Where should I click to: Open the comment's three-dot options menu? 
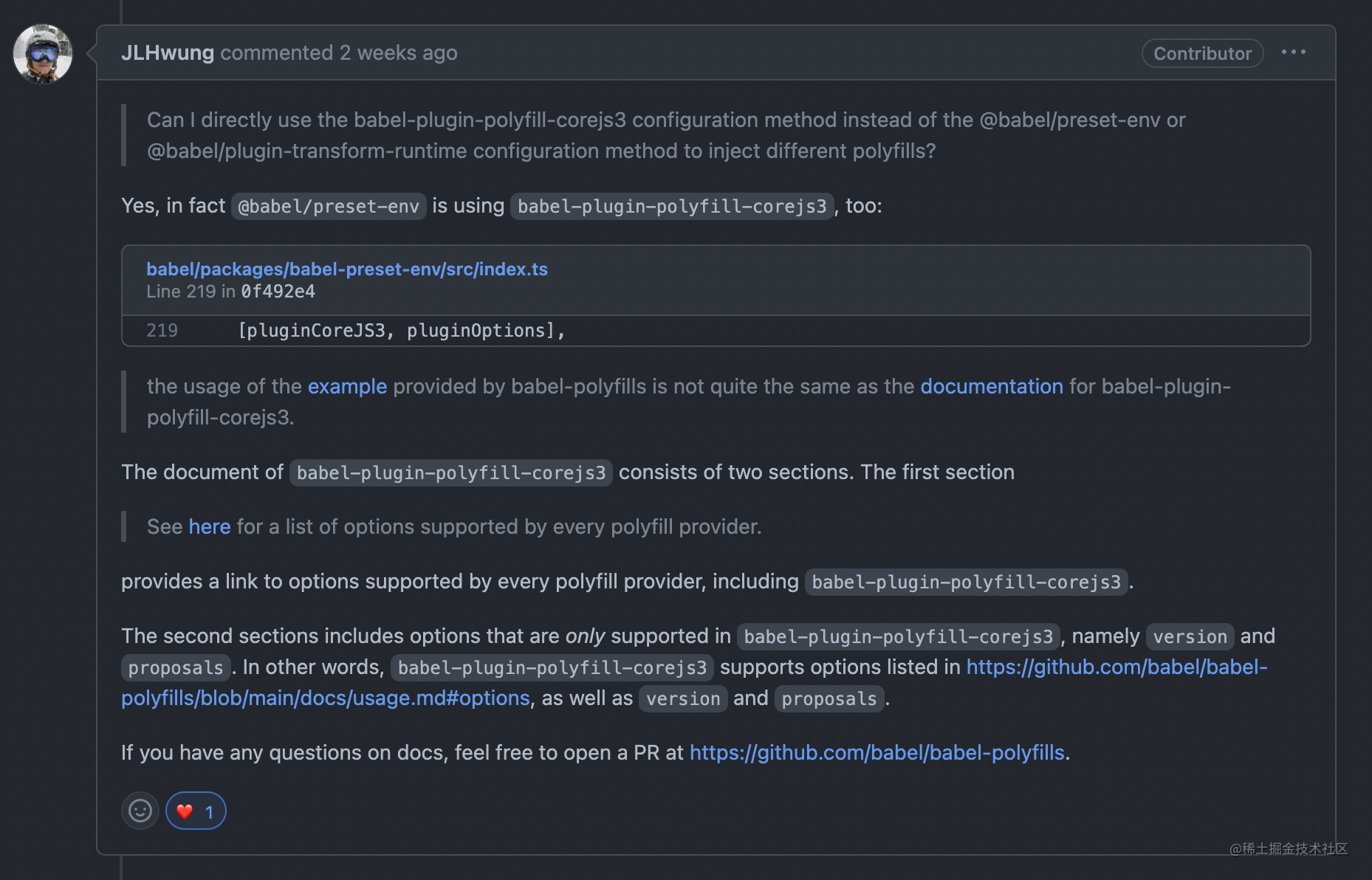pyautogui.click(x=1294, y=52)
